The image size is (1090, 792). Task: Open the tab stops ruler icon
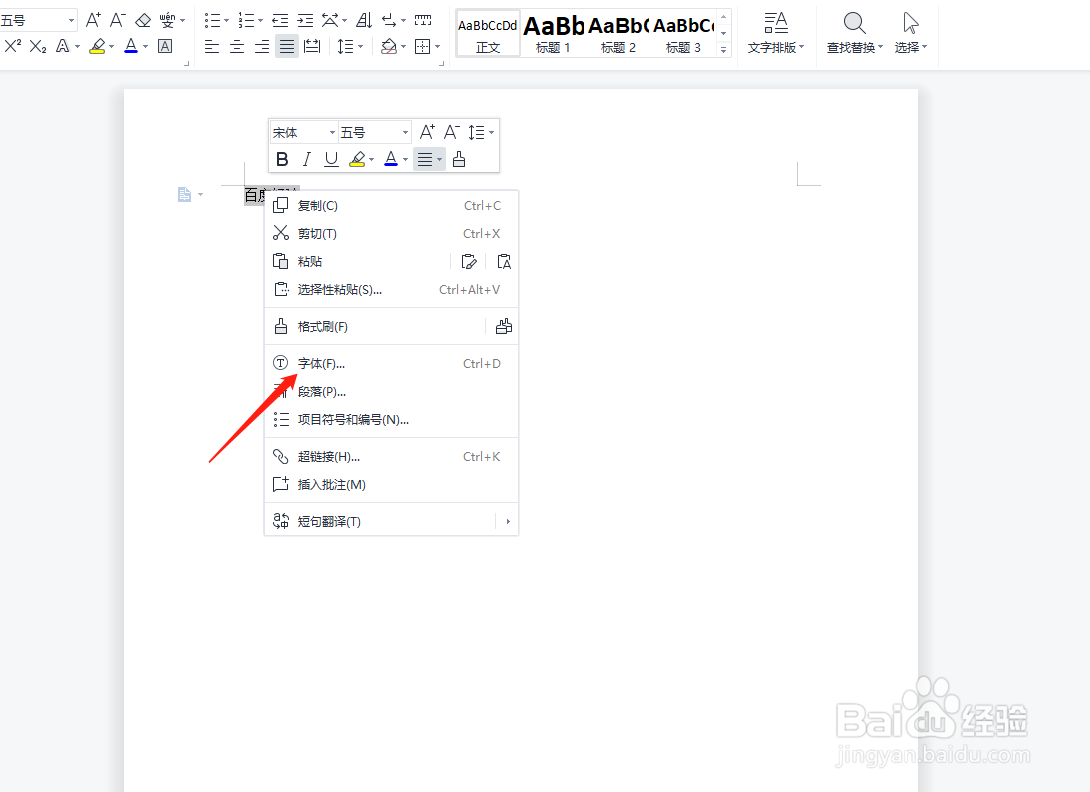point(423,20)
